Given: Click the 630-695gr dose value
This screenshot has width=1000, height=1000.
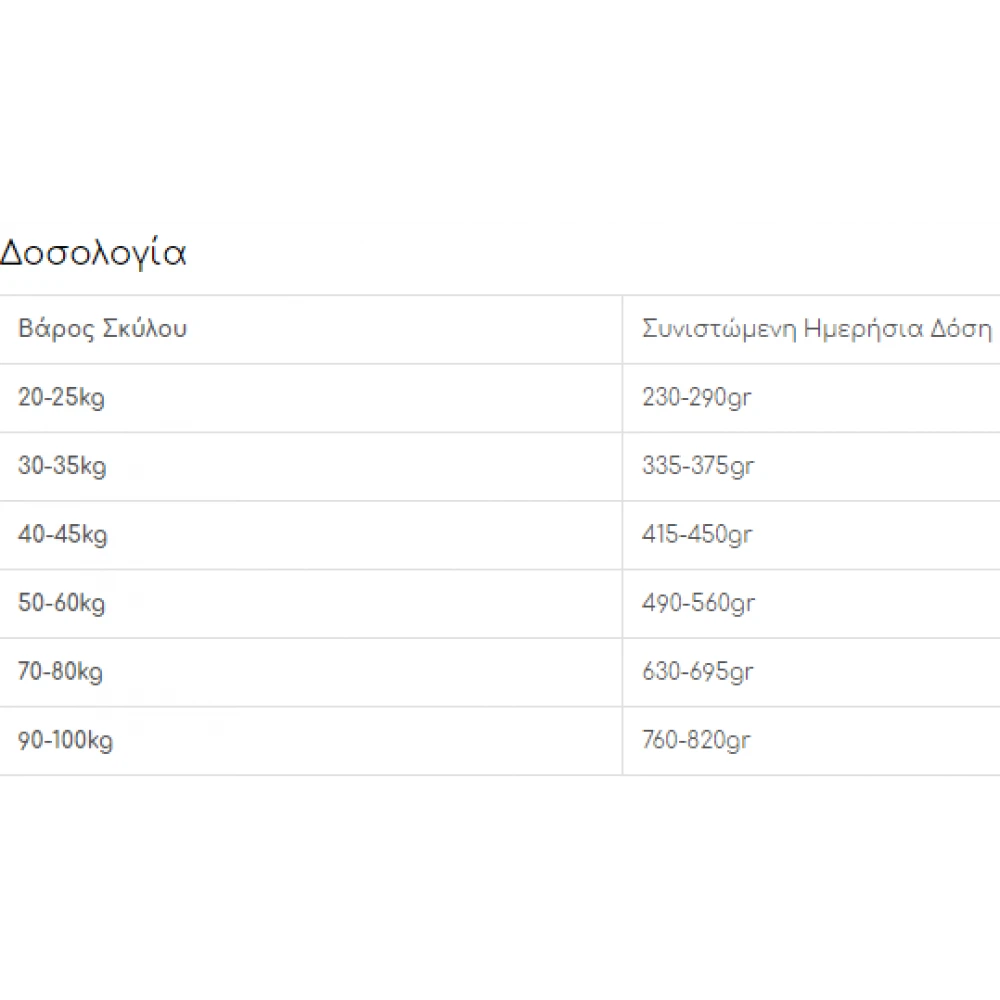Looking at the screenshot, I should tap(697, 672).
